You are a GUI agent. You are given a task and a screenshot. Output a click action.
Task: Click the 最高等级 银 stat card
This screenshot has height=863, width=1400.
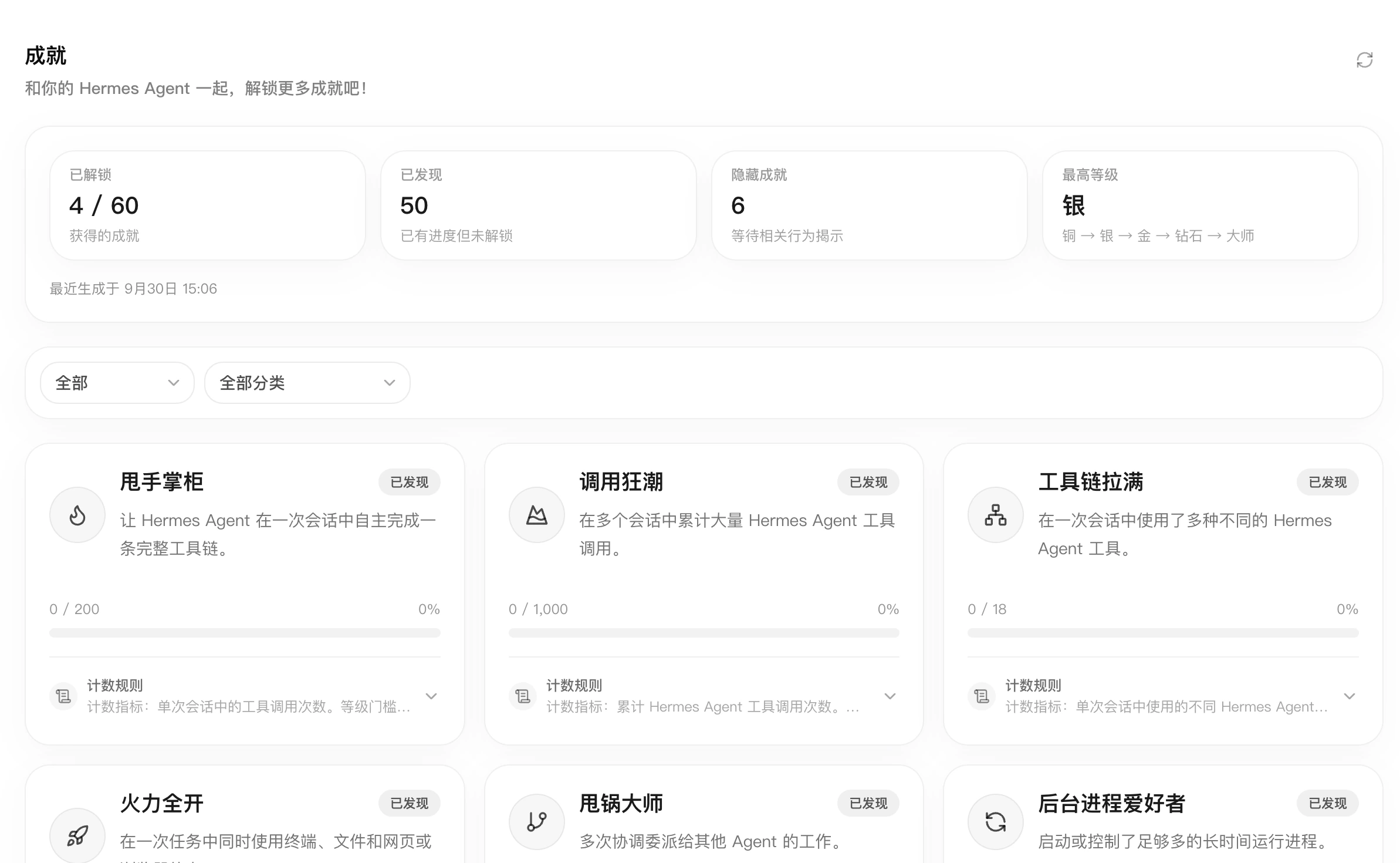coord(1201,205)
